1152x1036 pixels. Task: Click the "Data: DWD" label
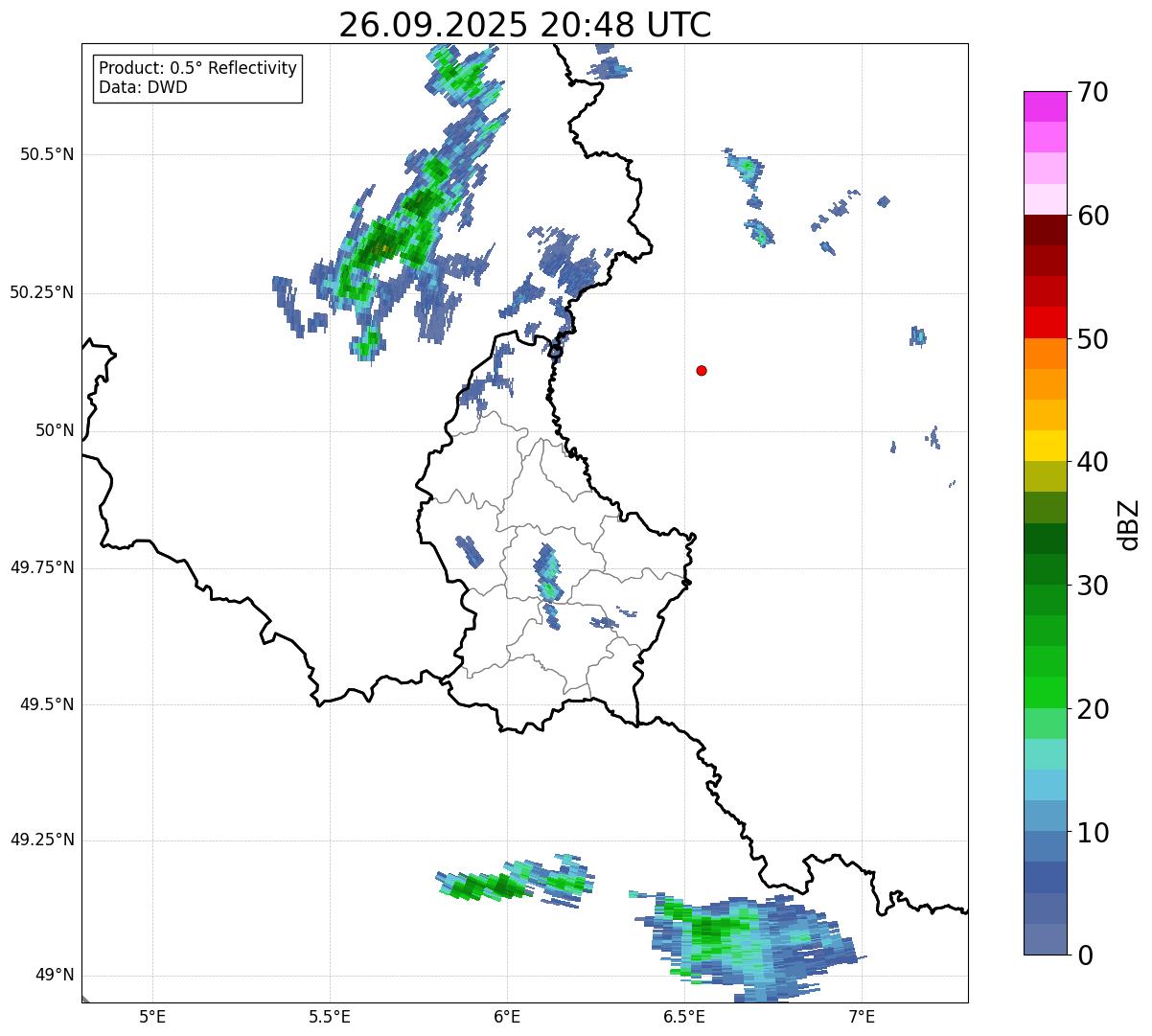click(143, 87)
